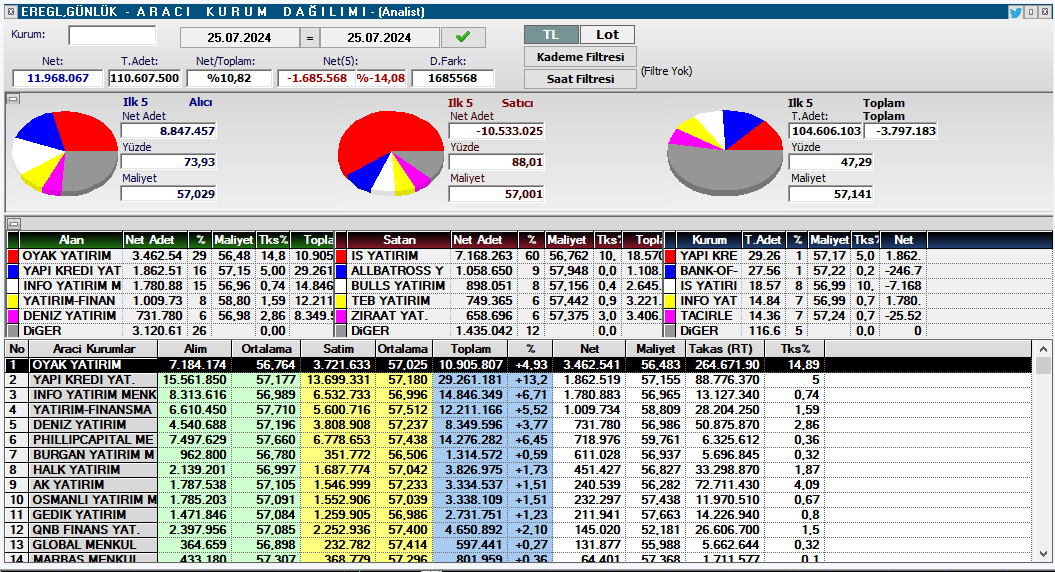
Task: Select the OYAK YATIRIM row in broker list
Action: [518, 365]
